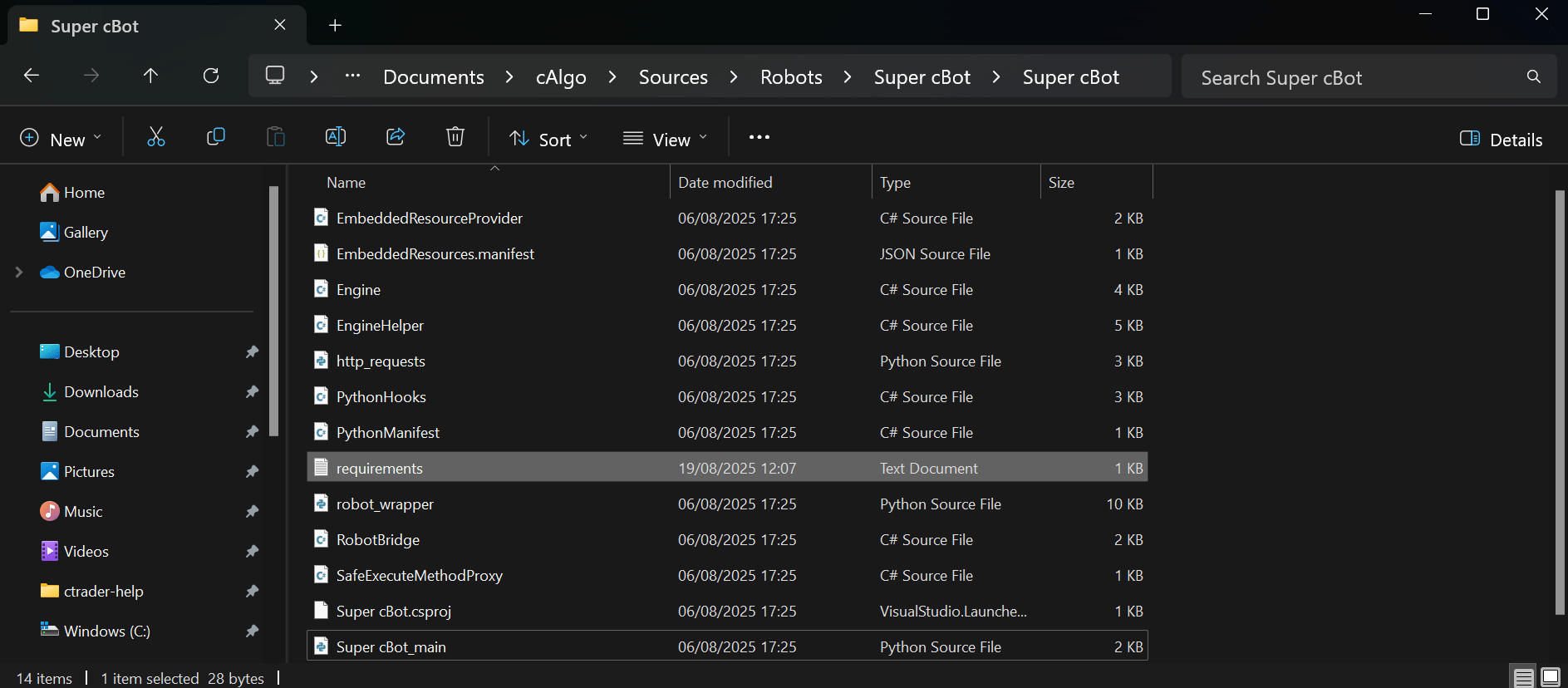This screenshot has height=688, width=1568.
Task: Select the Super cBot_main file
Action: tap(727, 646)
